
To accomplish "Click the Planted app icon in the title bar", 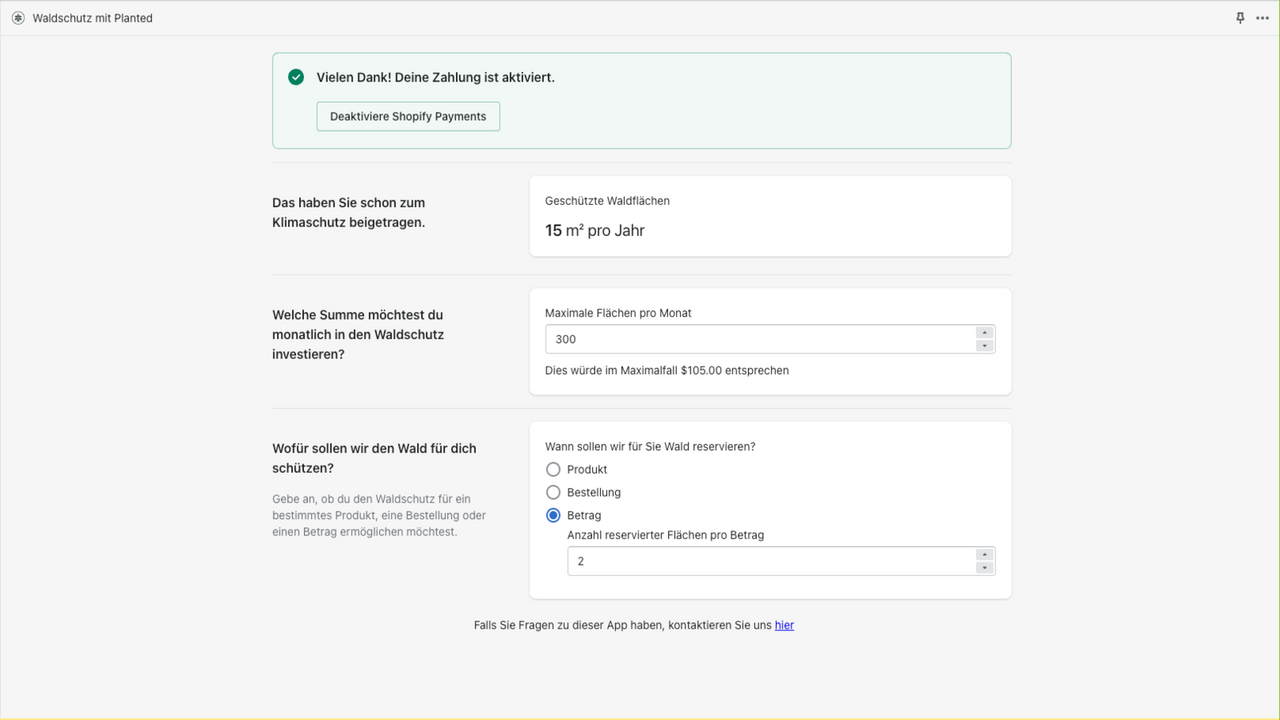I will coord(18,18).
